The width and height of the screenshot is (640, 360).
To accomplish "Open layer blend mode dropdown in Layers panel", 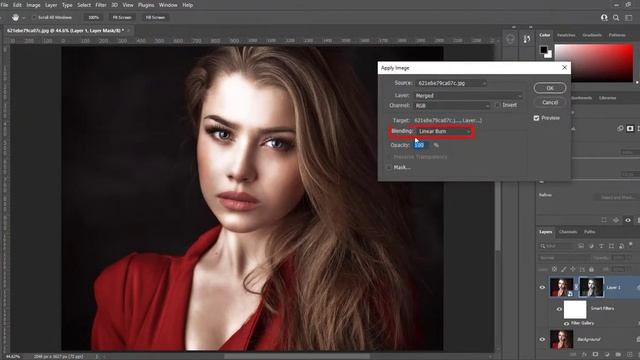I will (564, 258).
